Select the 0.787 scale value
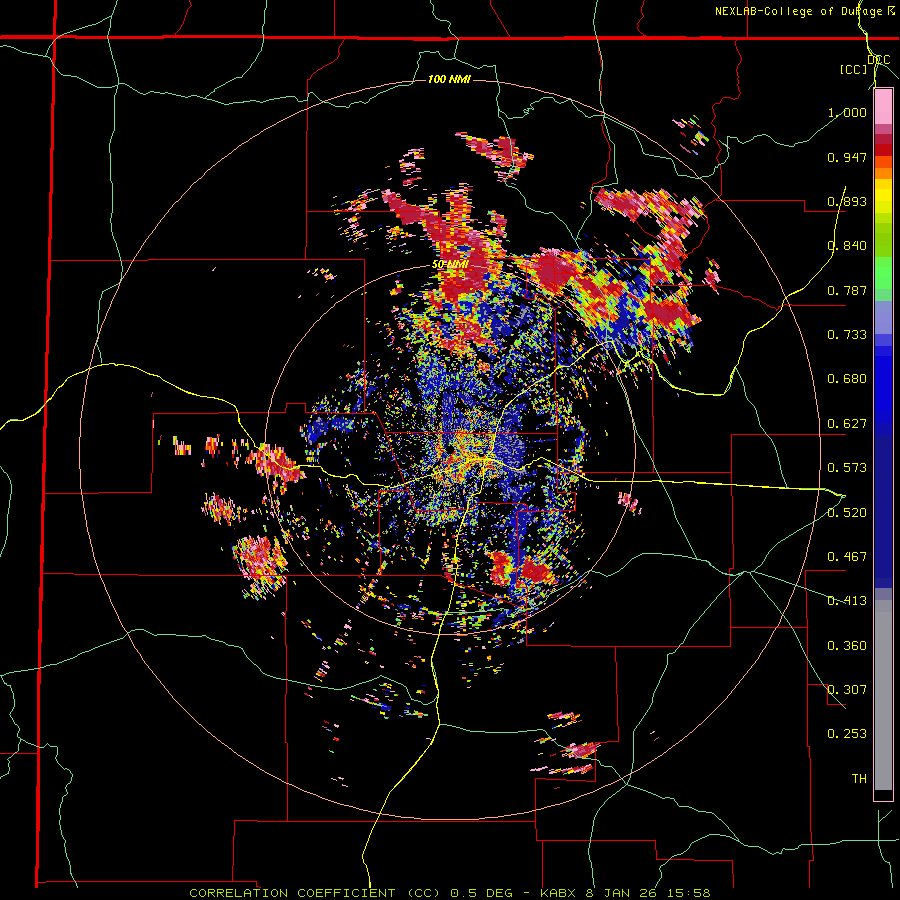The image size is (900, 900). point(847,290)
